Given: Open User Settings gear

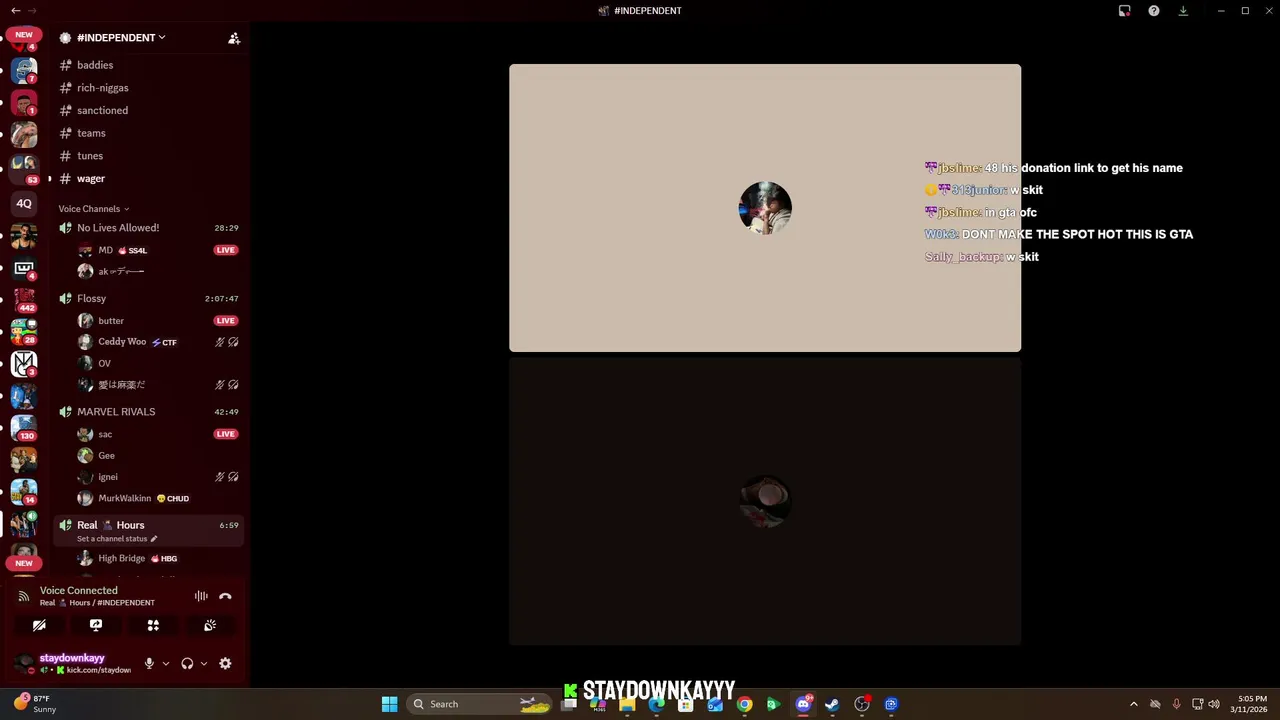Looking at the screenshot, I should pos(225,664).
